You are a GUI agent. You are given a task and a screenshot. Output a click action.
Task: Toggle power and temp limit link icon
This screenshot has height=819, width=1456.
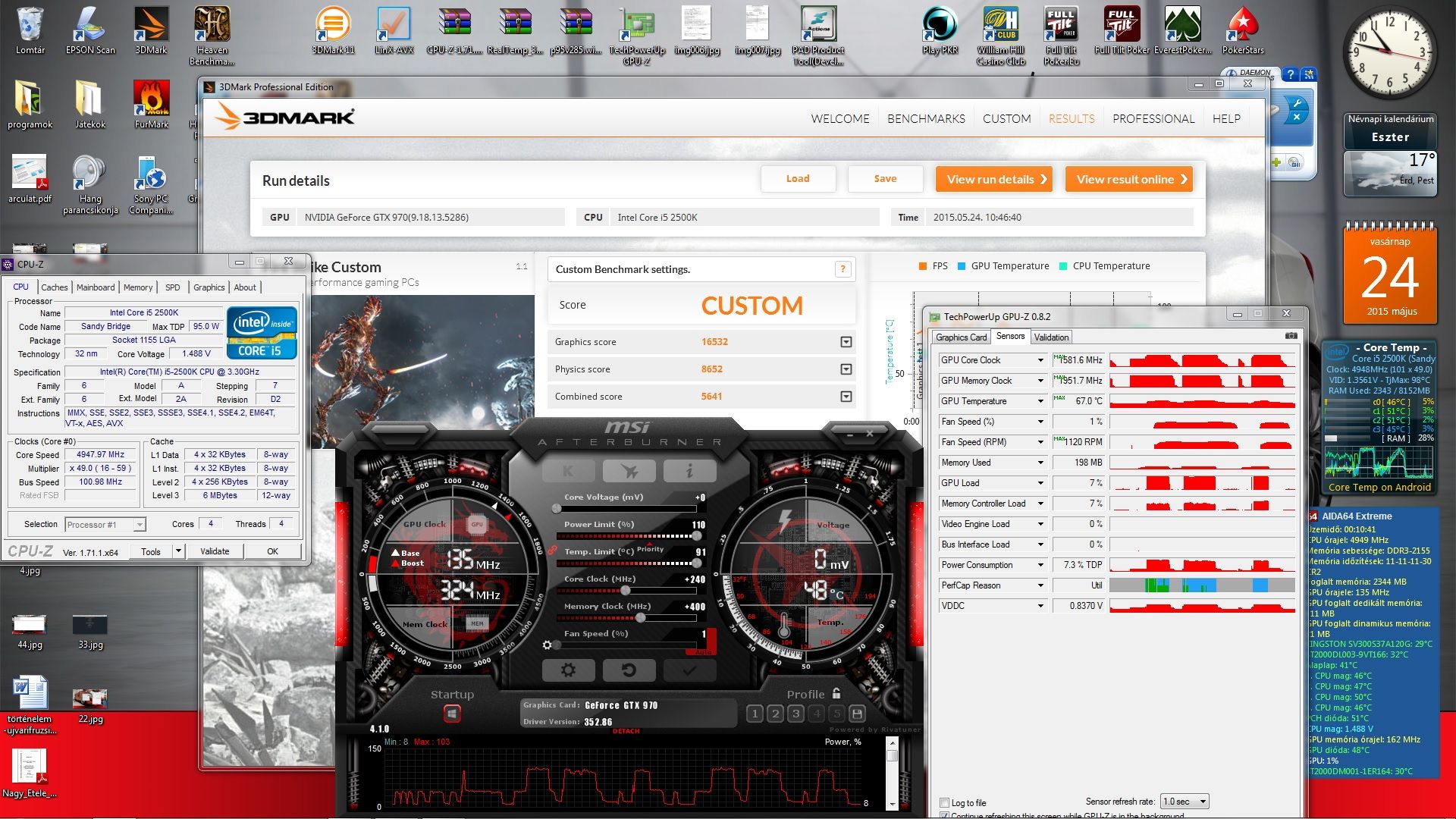552,550
